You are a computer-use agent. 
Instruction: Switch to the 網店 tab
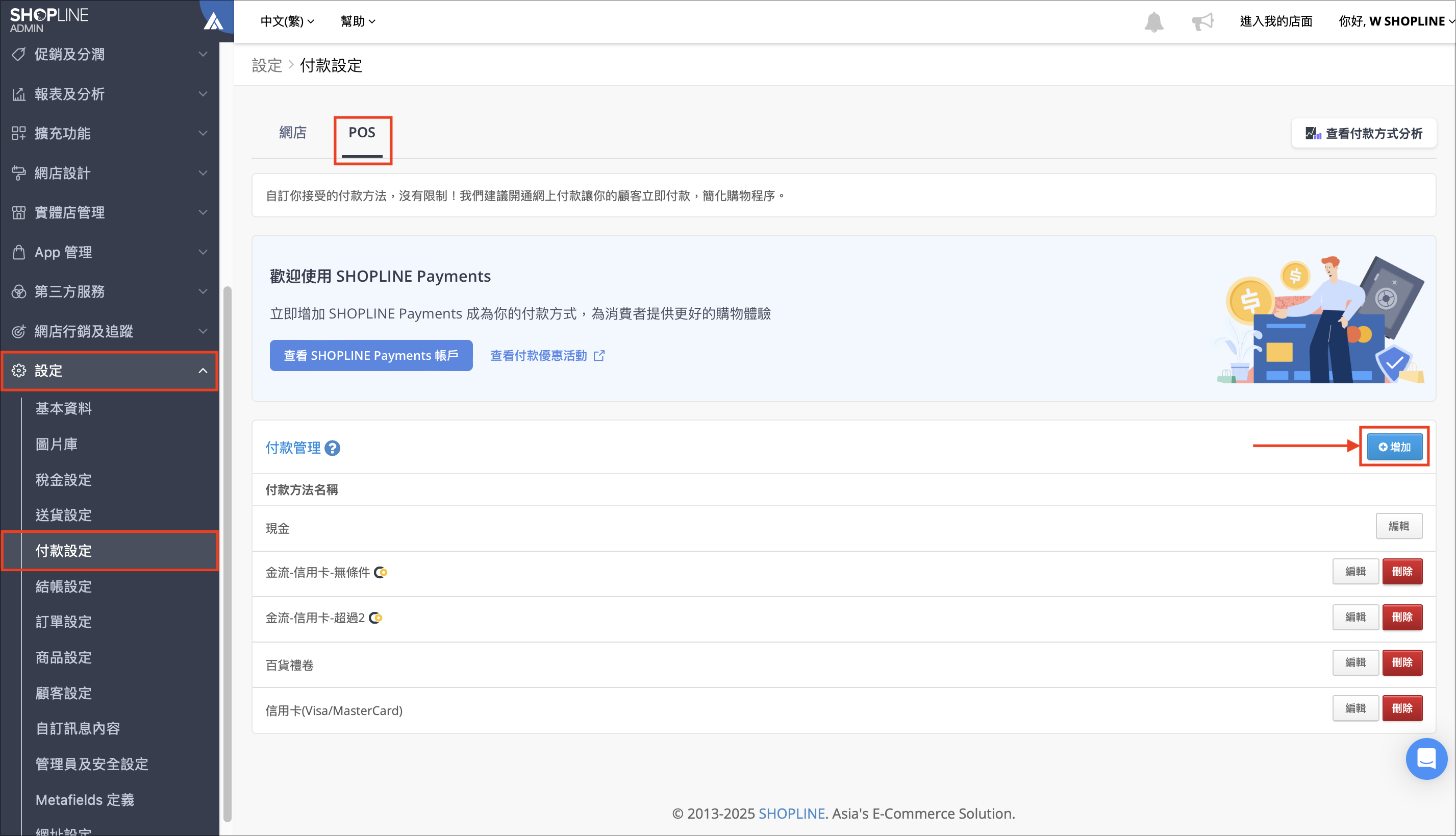[x=293, y=133]
